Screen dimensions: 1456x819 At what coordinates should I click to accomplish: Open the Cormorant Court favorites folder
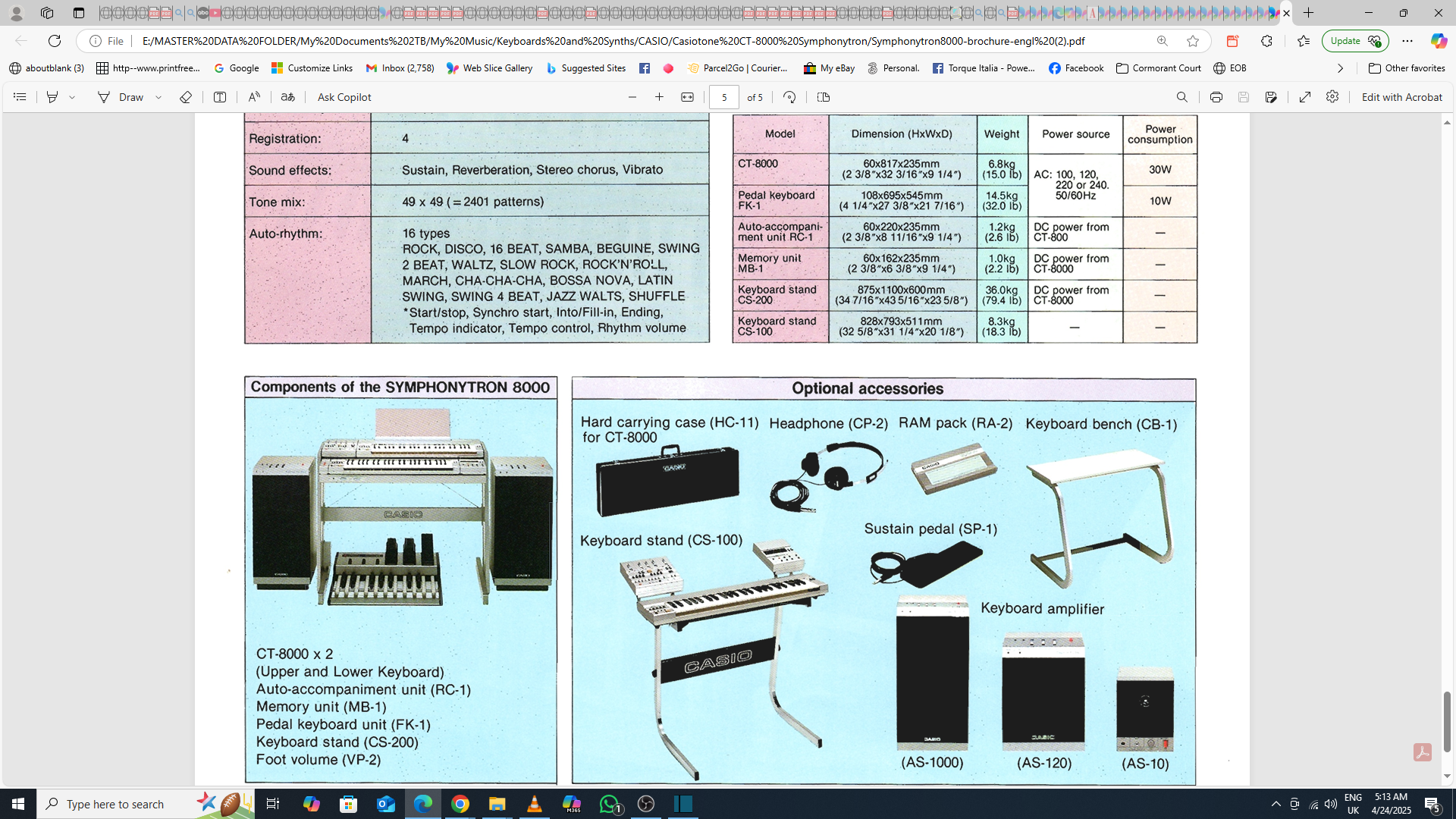tap(1159, 68)
